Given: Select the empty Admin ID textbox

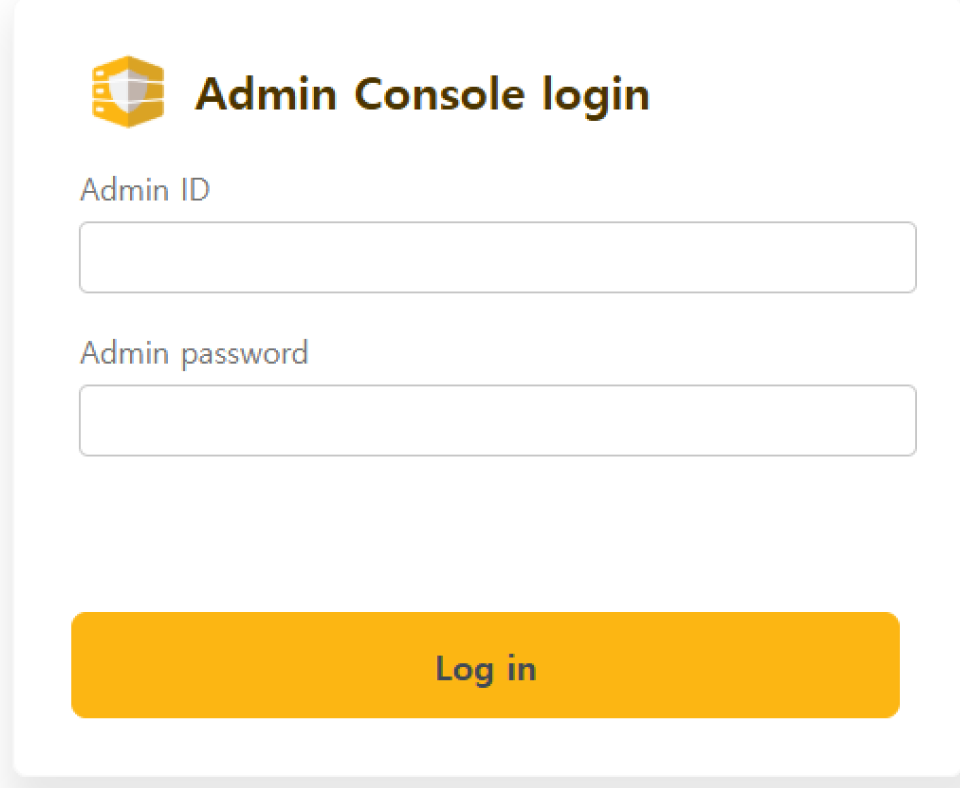Looking at the screenshot, I should [x=497, y=258].
